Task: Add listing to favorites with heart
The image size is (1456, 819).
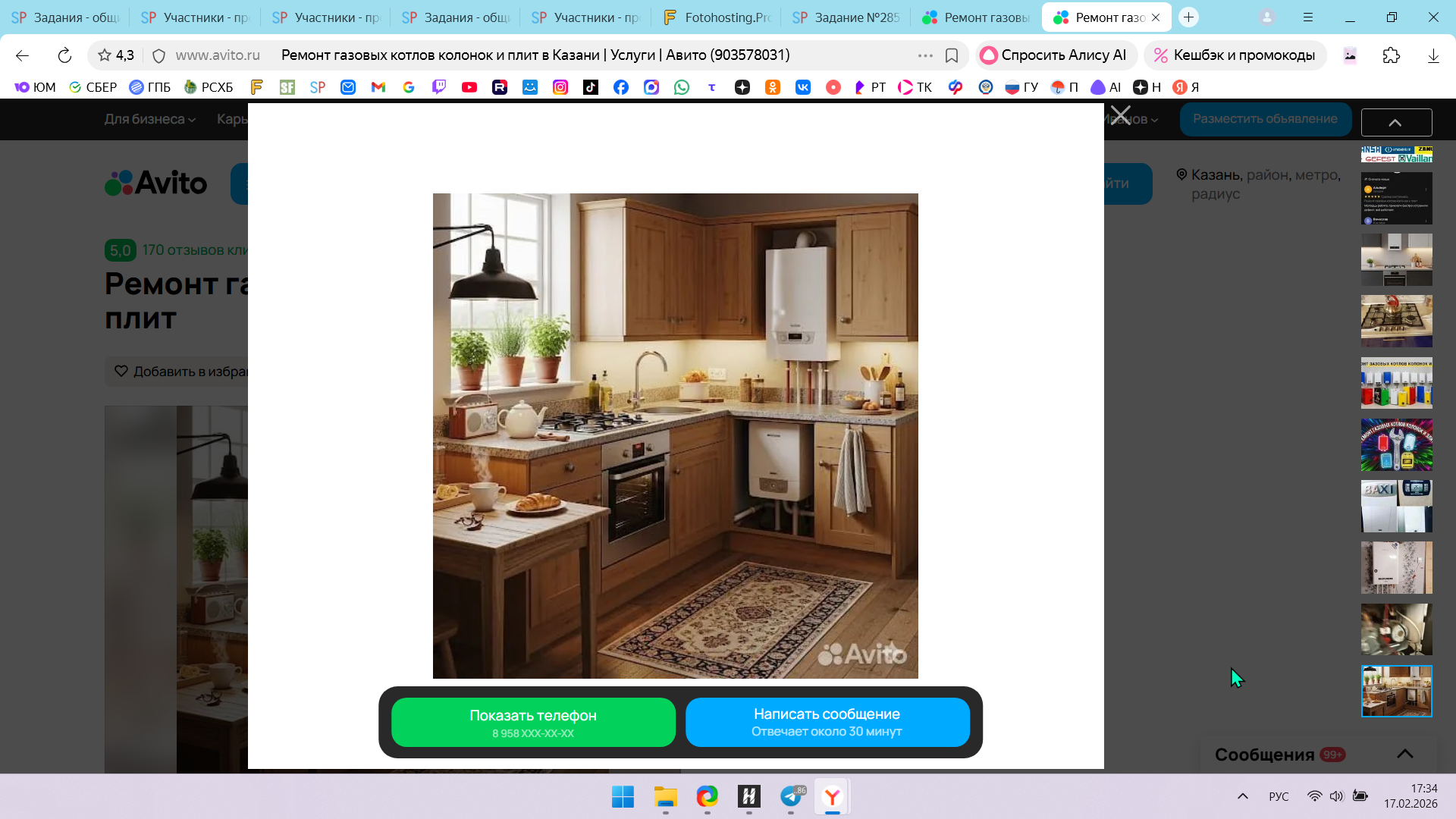Action: (121, 372)
